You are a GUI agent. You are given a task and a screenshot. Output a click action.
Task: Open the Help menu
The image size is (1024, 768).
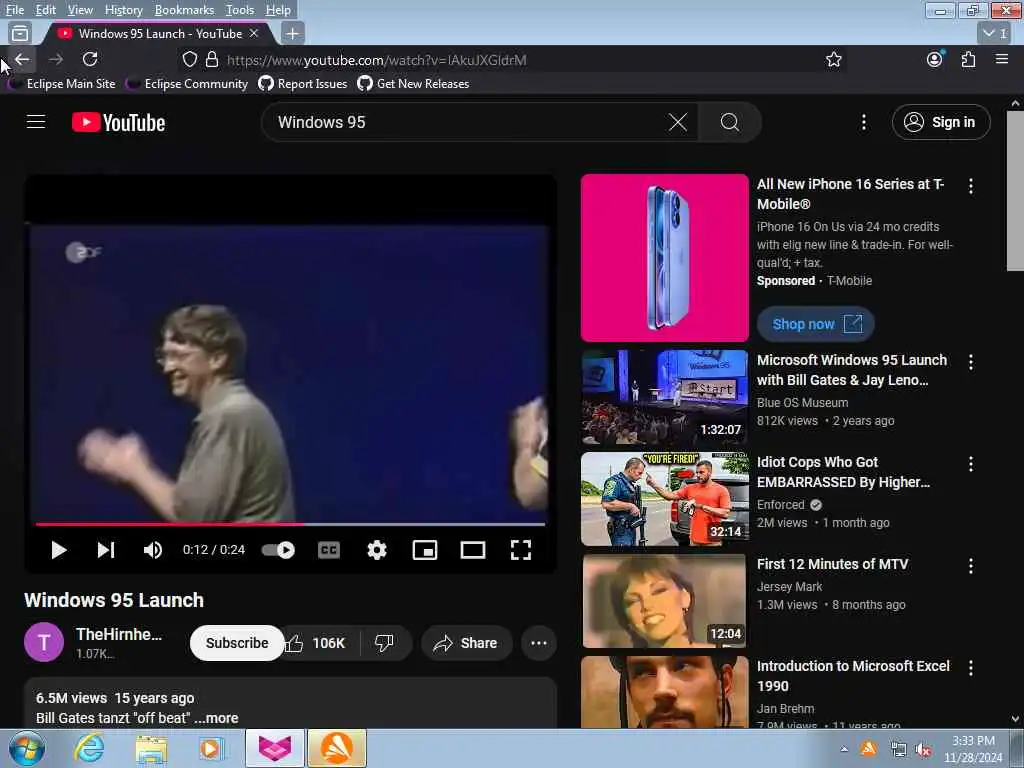pos(278,10)
